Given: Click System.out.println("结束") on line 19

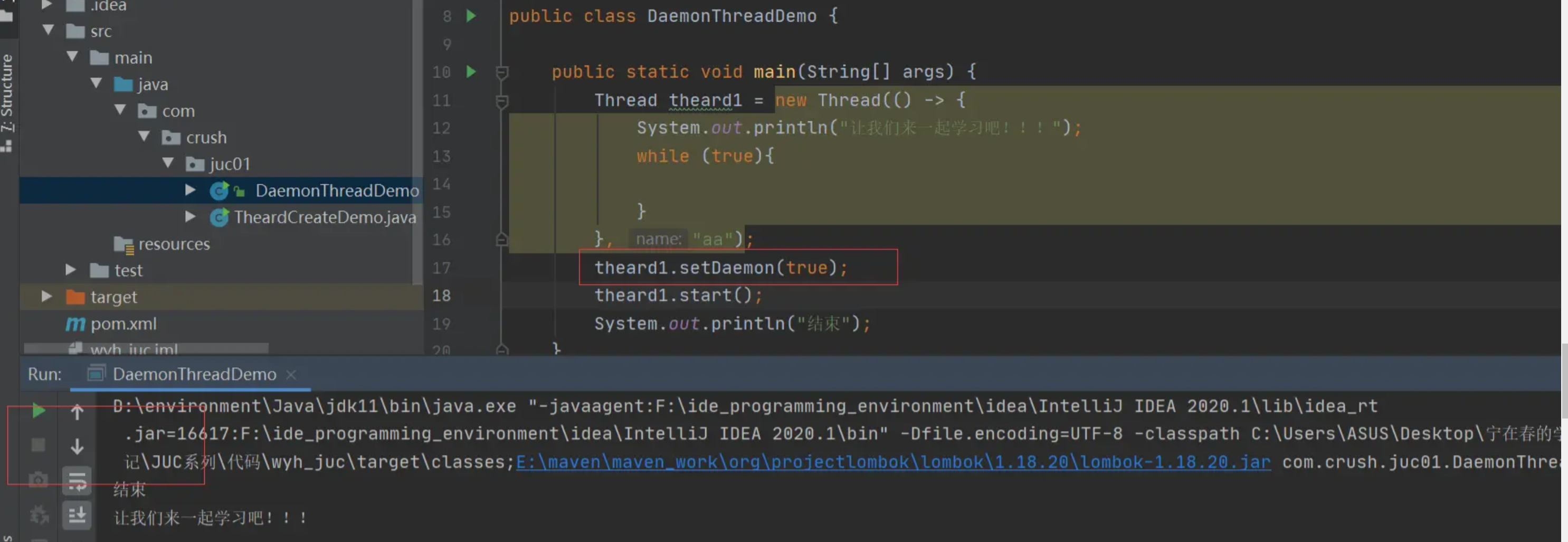Looking at the screenshot, I should pos(733,324).
